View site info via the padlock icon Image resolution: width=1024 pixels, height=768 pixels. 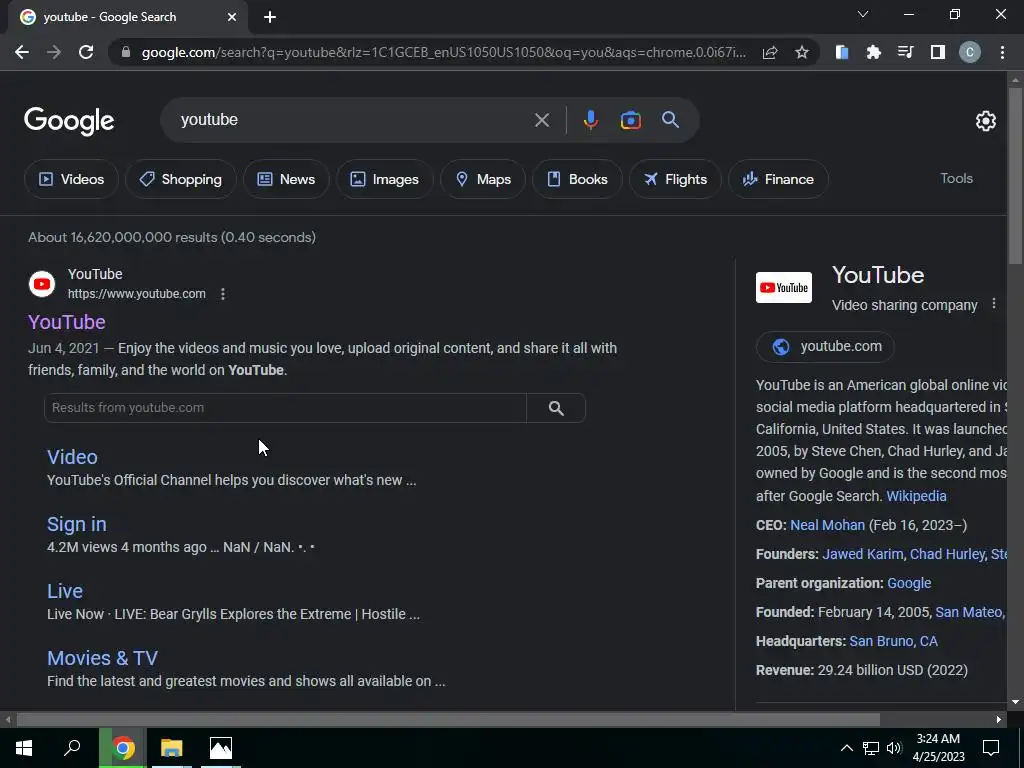pos(127,52)
